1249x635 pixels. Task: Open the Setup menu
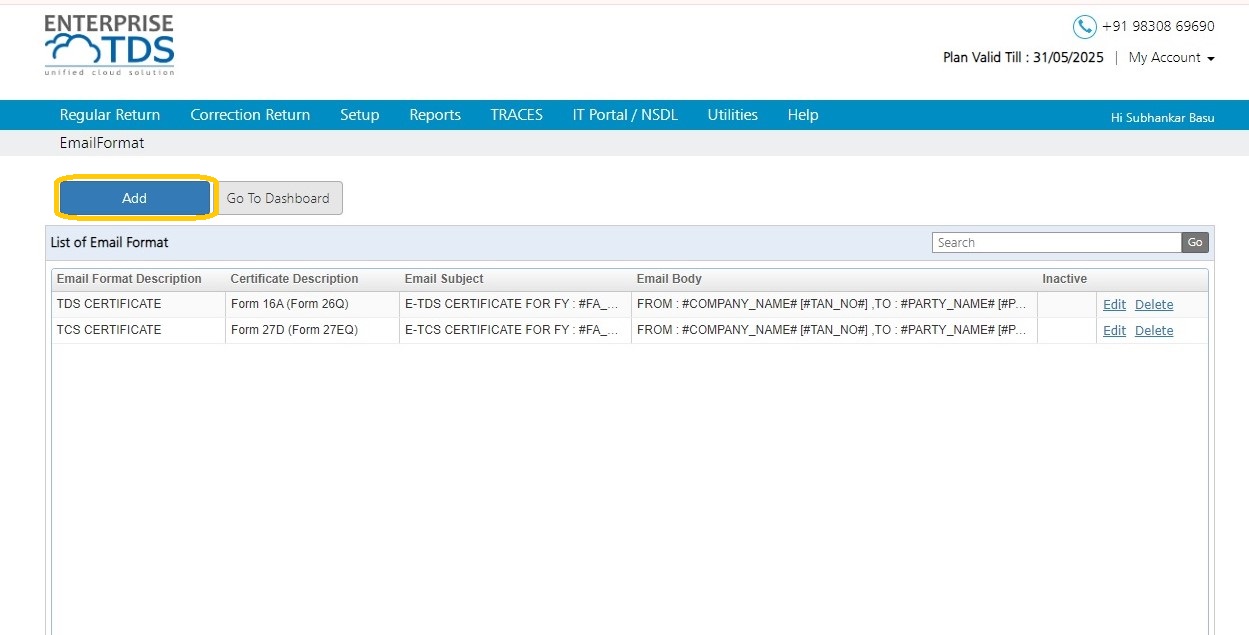point(360,115)
